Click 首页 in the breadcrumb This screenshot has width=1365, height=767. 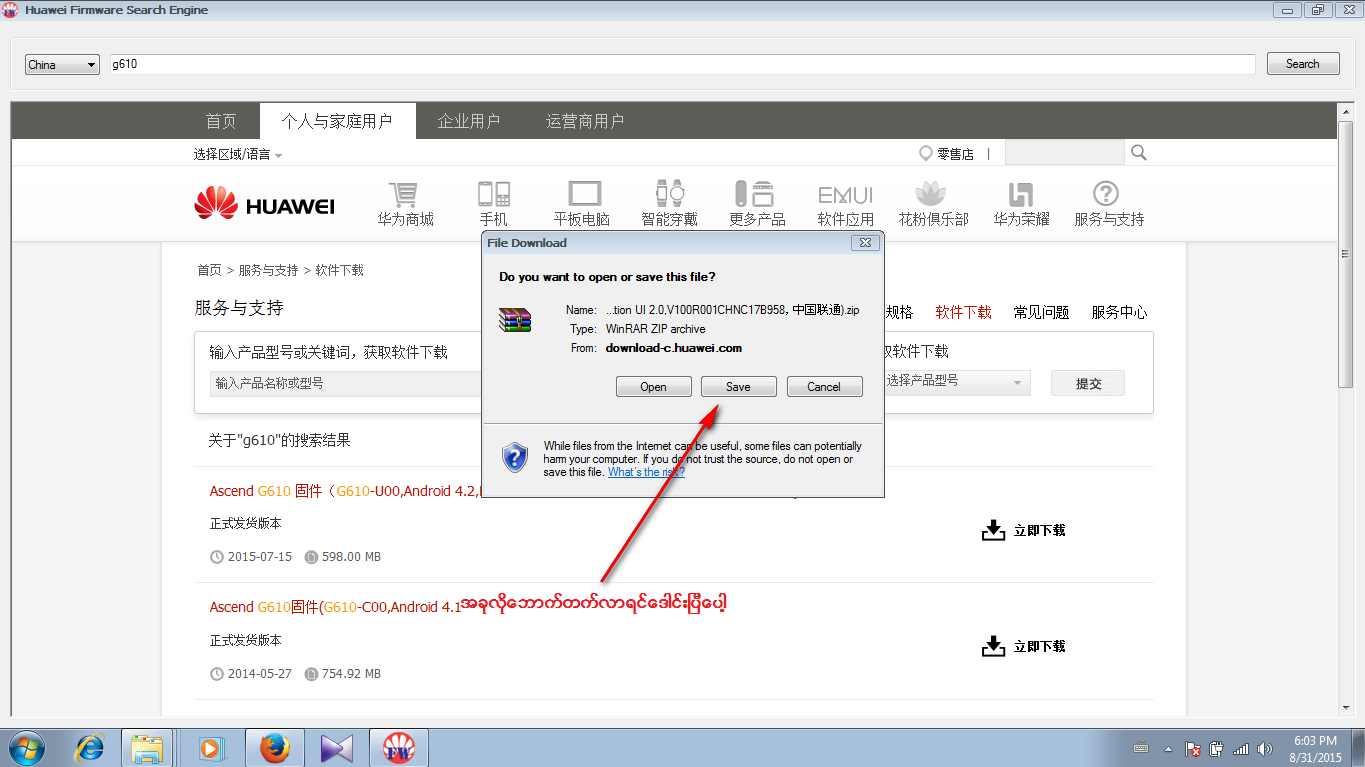coord(209,270)
